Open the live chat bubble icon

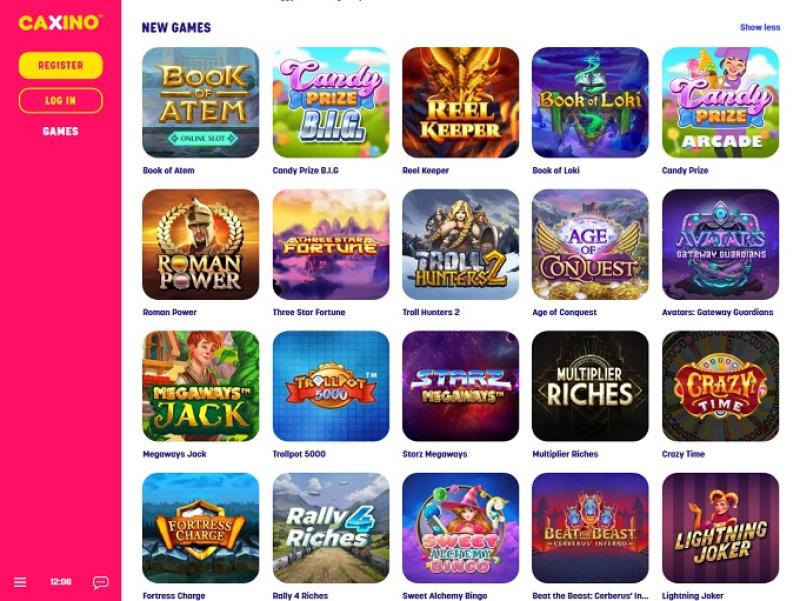click(x=101, y=582)
